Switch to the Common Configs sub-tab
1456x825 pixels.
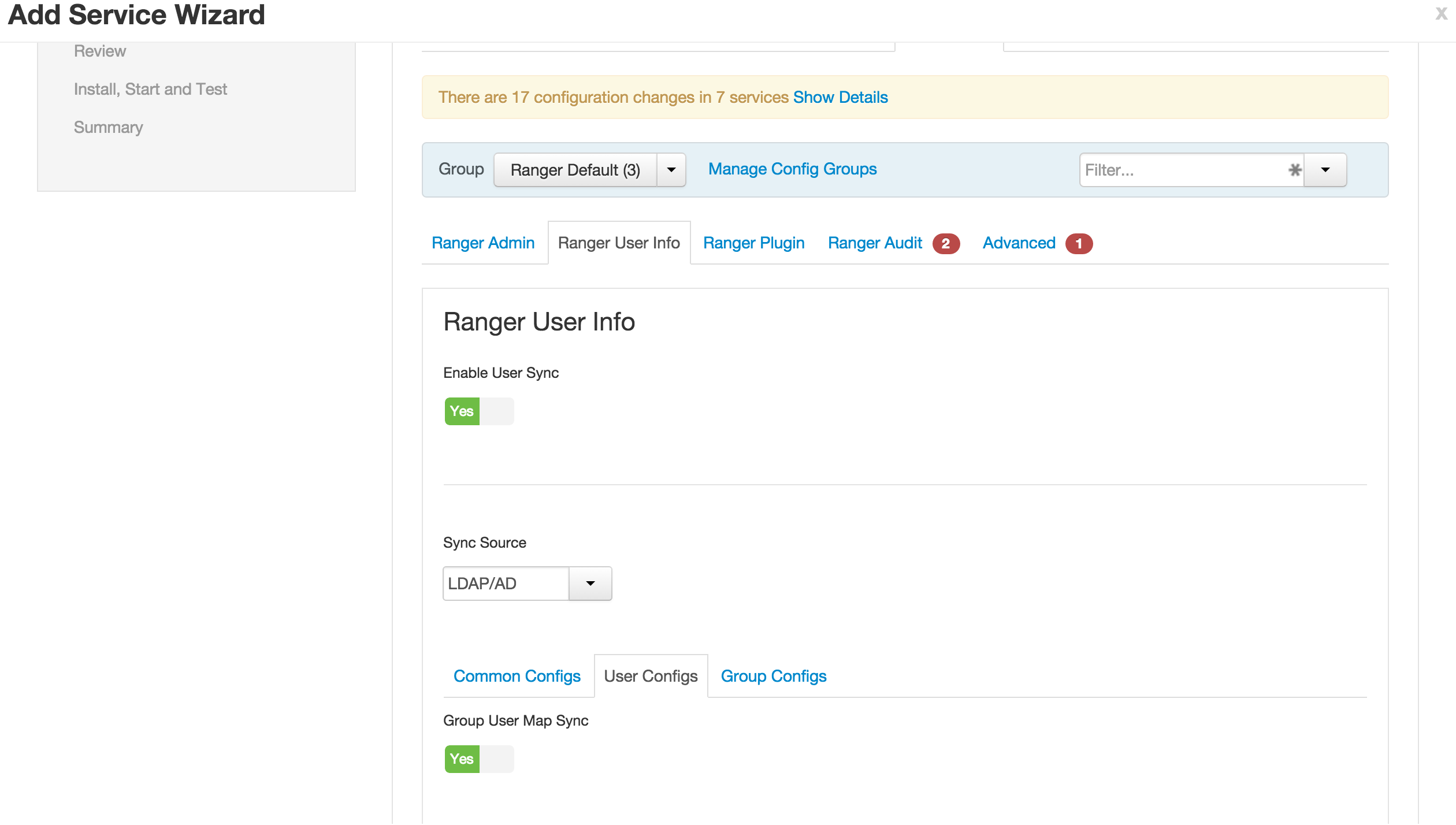click(x=517, y=677)
